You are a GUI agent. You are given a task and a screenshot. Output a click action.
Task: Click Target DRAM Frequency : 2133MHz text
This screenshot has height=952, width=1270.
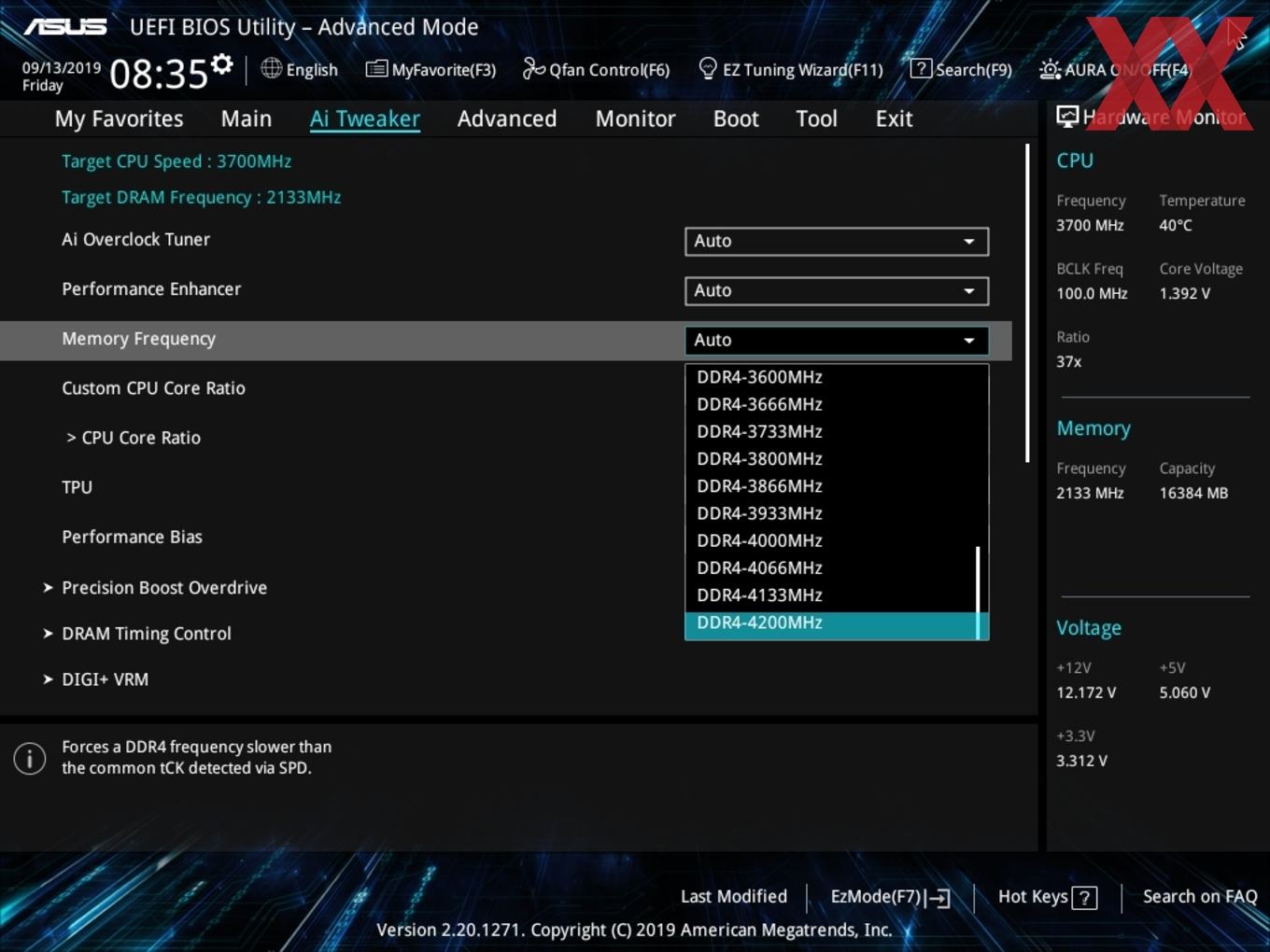[201, 197]
